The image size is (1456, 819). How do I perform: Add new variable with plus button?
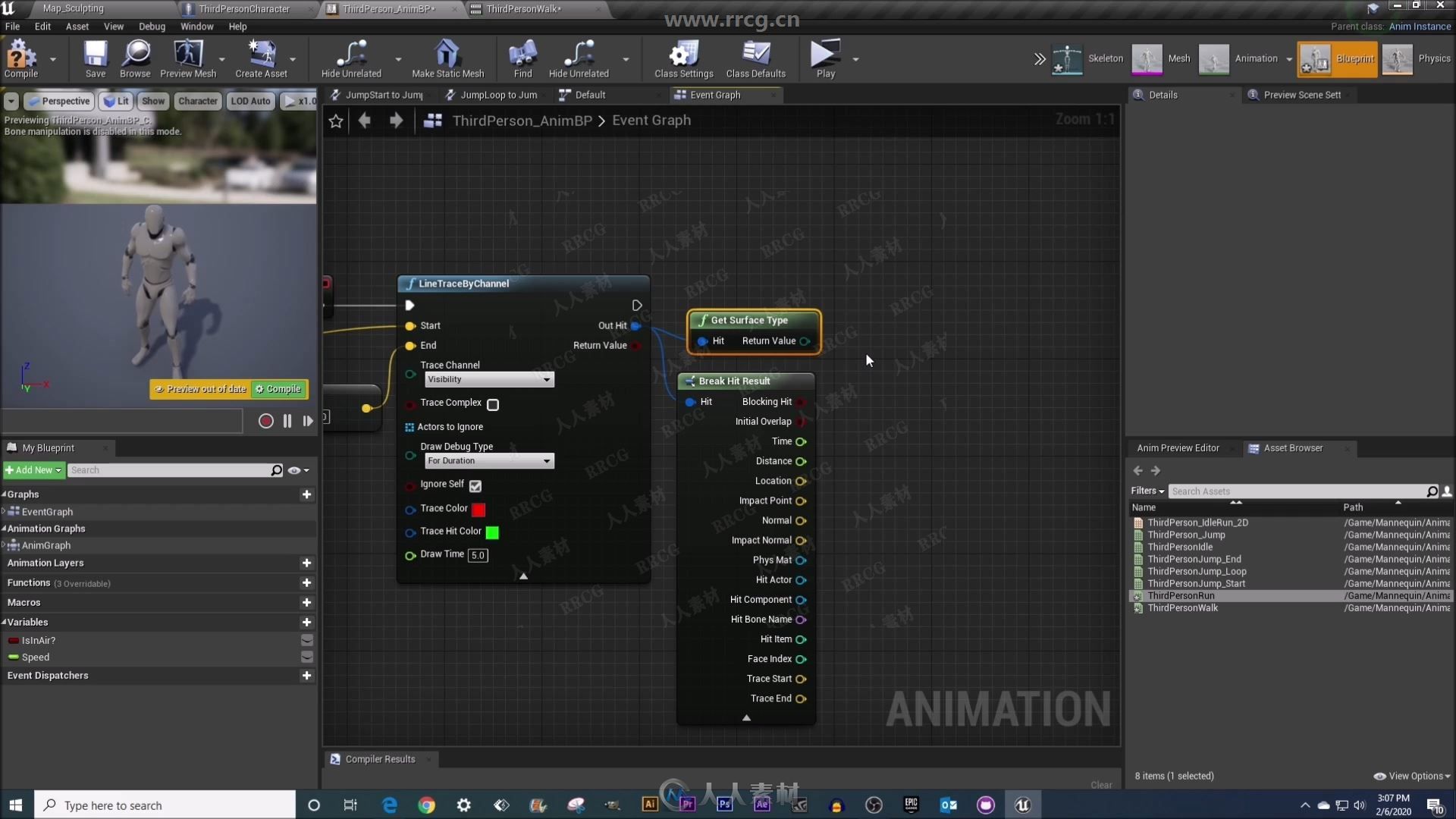click(307, 623)
